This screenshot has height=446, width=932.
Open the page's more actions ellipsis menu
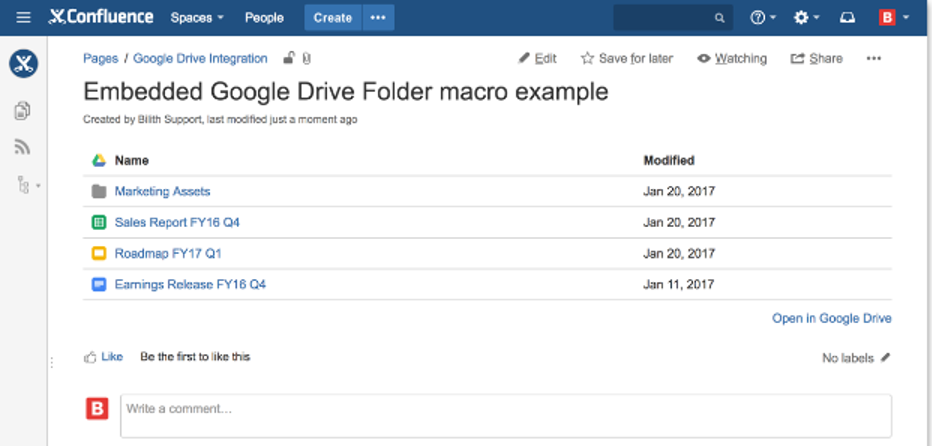(x=874, y=59)
